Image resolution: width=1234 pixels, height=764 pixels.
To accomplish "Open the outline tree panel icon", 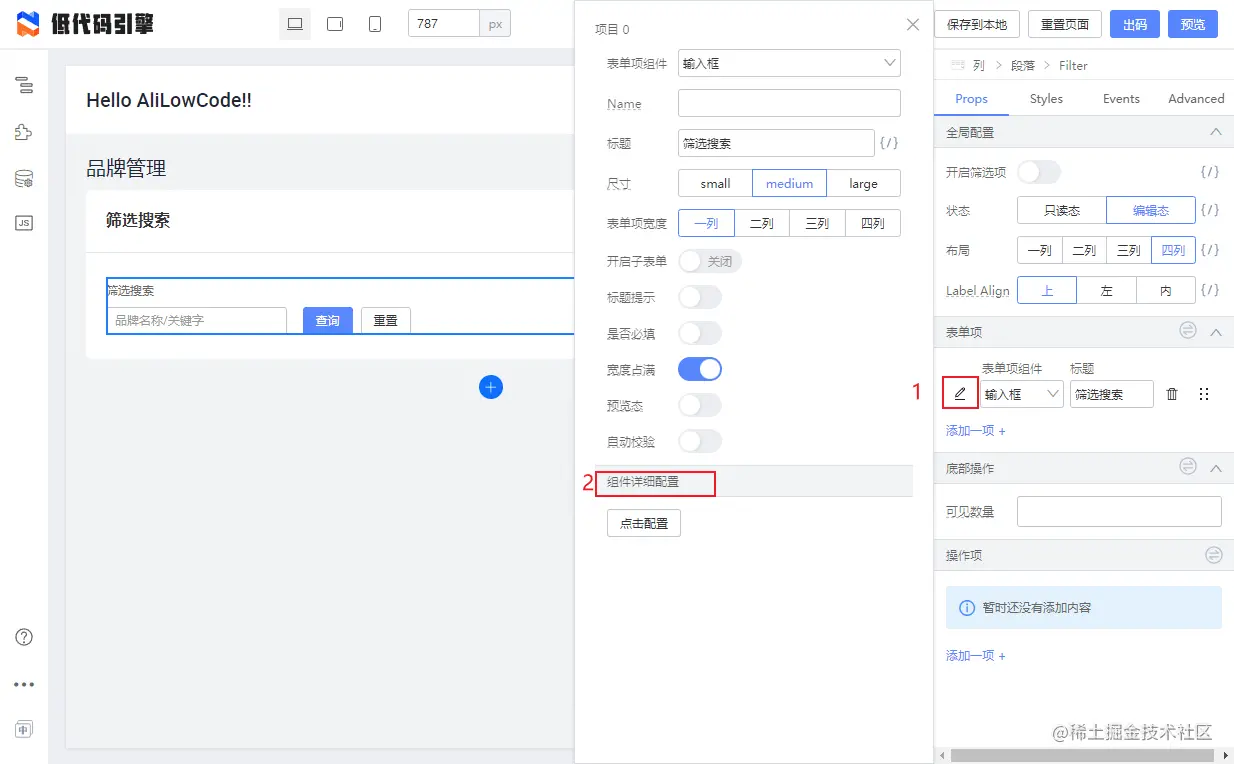I will pyautogui.click(x=24, y=85).
